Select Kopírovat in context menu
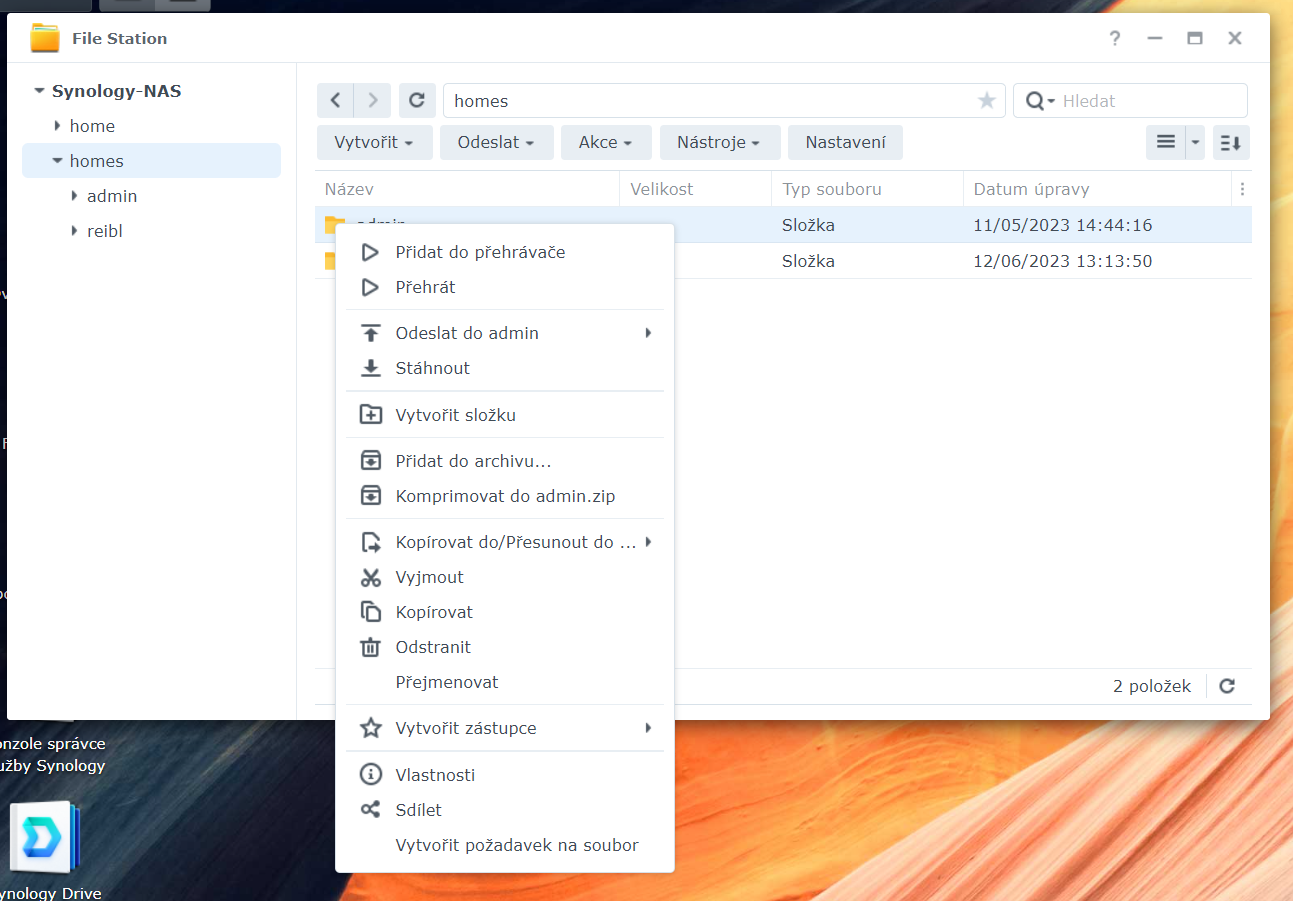Viewport: 1293px width, 901px height. pyautogui.click(x=505, y=612)
